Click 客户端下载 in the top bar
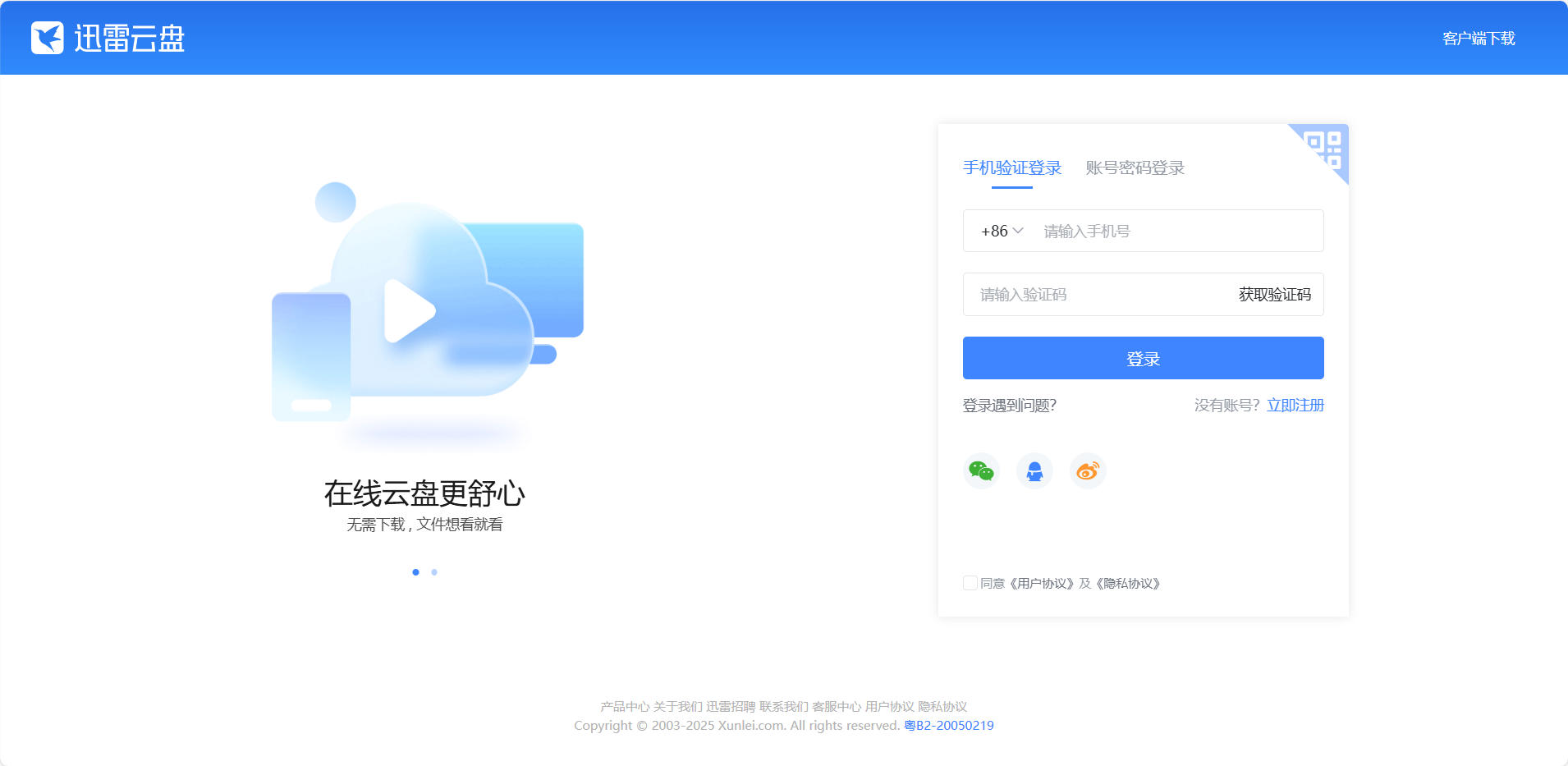The height and width of the screenshot is (766, 1568). pos(1478,38)
